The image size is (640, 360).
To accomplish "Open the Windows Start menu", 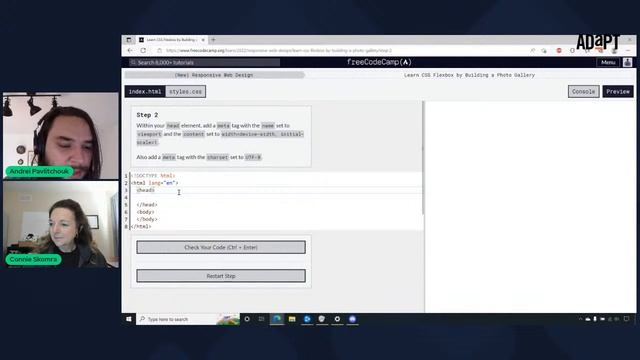I will 129,319.
